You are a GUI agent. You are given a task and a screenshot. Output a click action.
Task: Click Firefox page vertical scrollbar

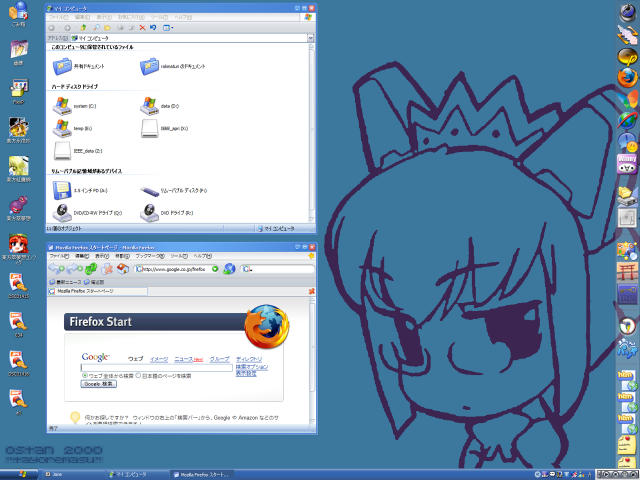[x=312, y=360]
